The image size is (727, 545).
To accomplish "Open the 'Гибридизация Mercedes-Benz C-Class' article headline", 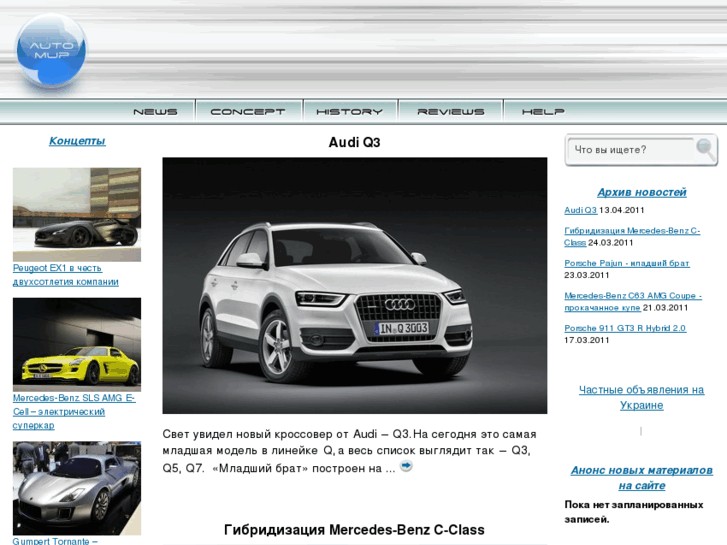I will pos(354,530).
